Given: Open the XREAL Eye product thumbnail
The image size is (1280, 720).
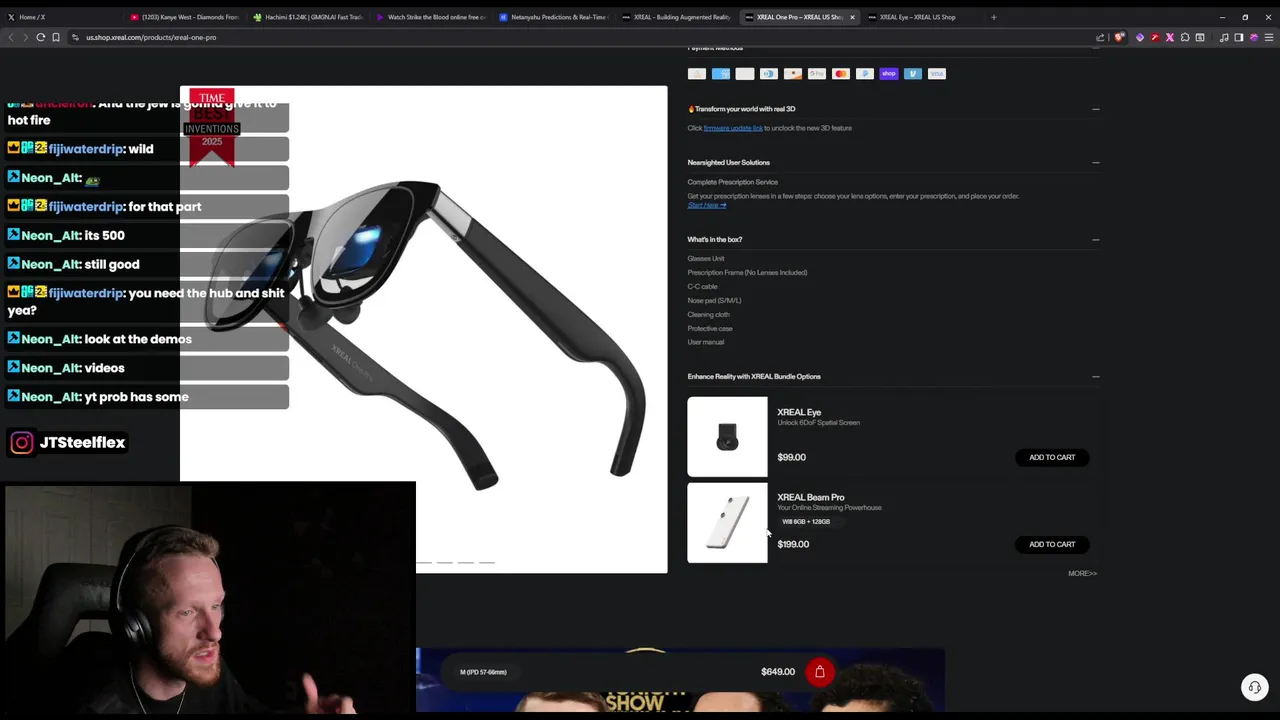Looking at the screenshot, I should pyautogui.click(x=727, y=437).
